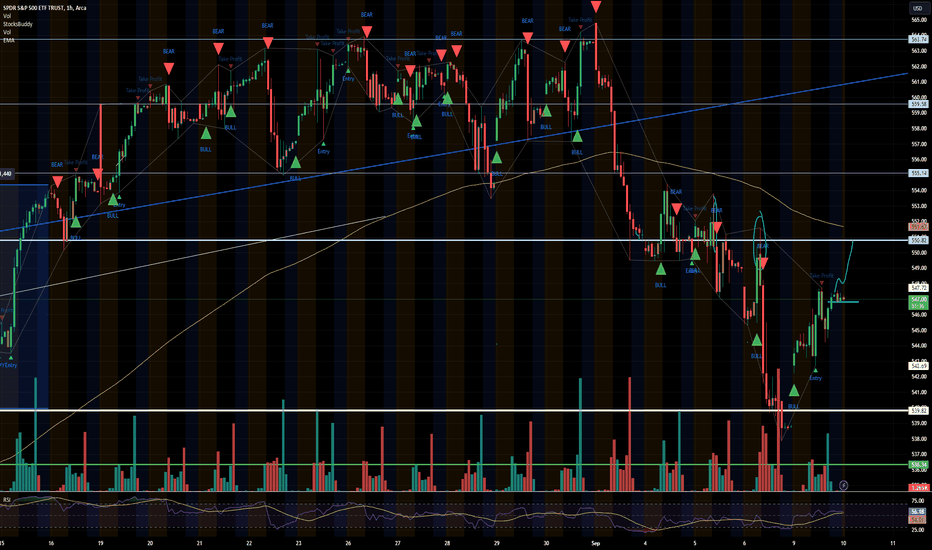Image resolution: width=932 pixels, height=550 pixels.
Task: Click the 25.00 RSI scale value
Action: [918, 530]
